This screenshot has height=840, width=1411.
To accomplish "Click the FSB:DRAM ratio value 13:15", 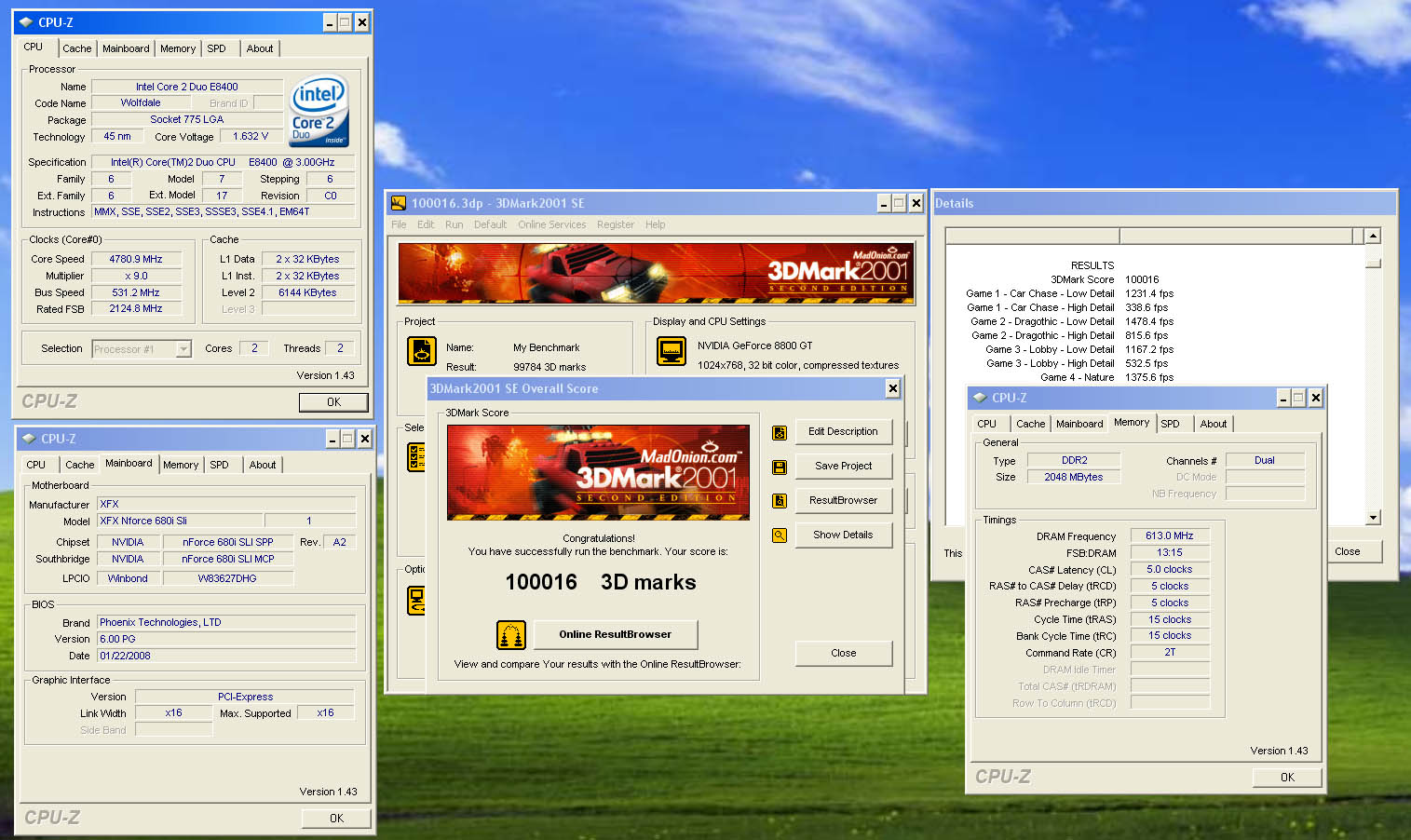I will click(x=1170, y=553).
